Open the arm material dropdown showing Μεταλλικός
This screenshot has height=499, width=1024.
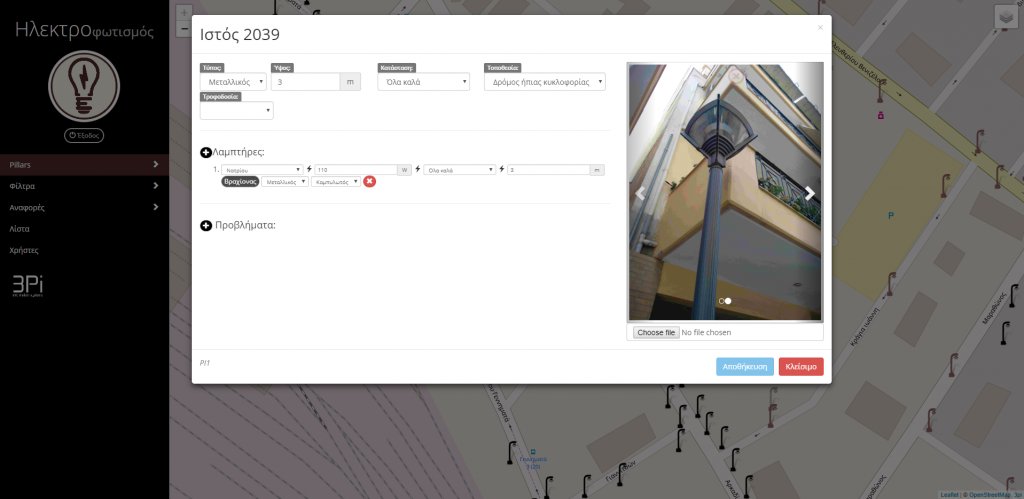pyautogui.click(x=285, y=182)
